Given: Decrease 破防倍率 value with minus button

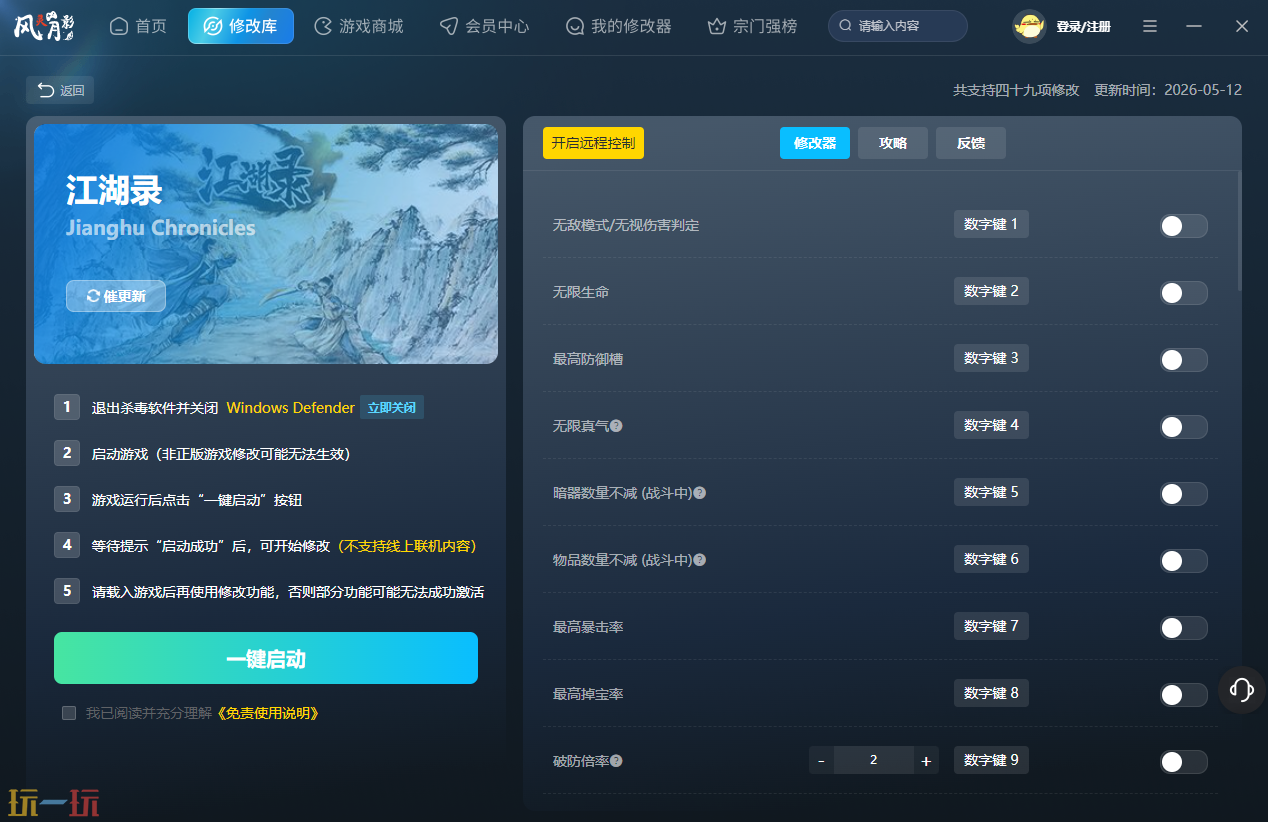Looking at the screenshot, I should (x=821, y=761).
